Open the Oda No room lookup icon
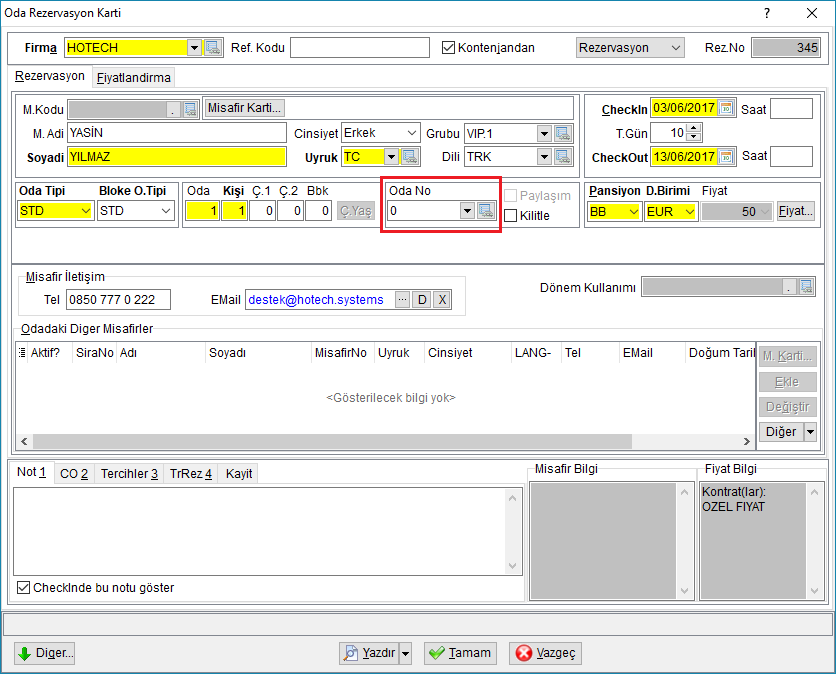Screen dimensions: 836x674 486,211
